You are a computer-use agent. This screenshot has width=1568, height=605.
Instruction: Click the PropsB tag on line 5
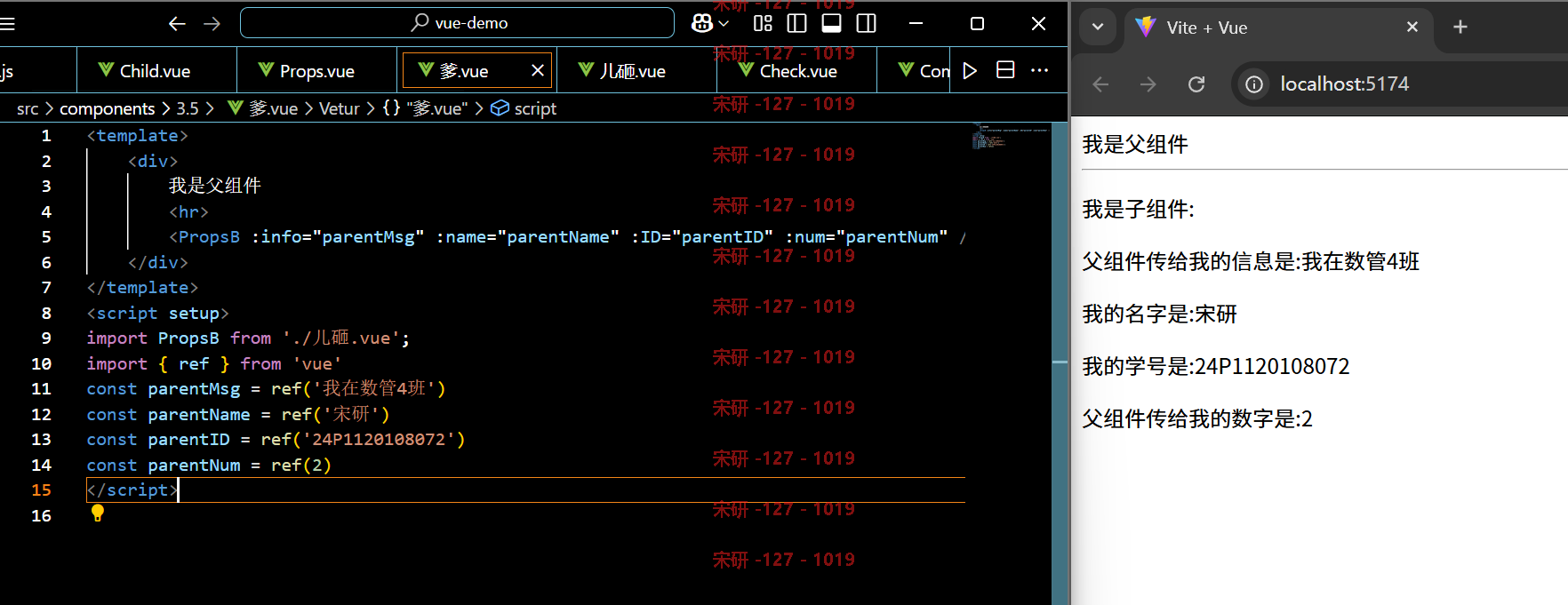tap(210, 237)
